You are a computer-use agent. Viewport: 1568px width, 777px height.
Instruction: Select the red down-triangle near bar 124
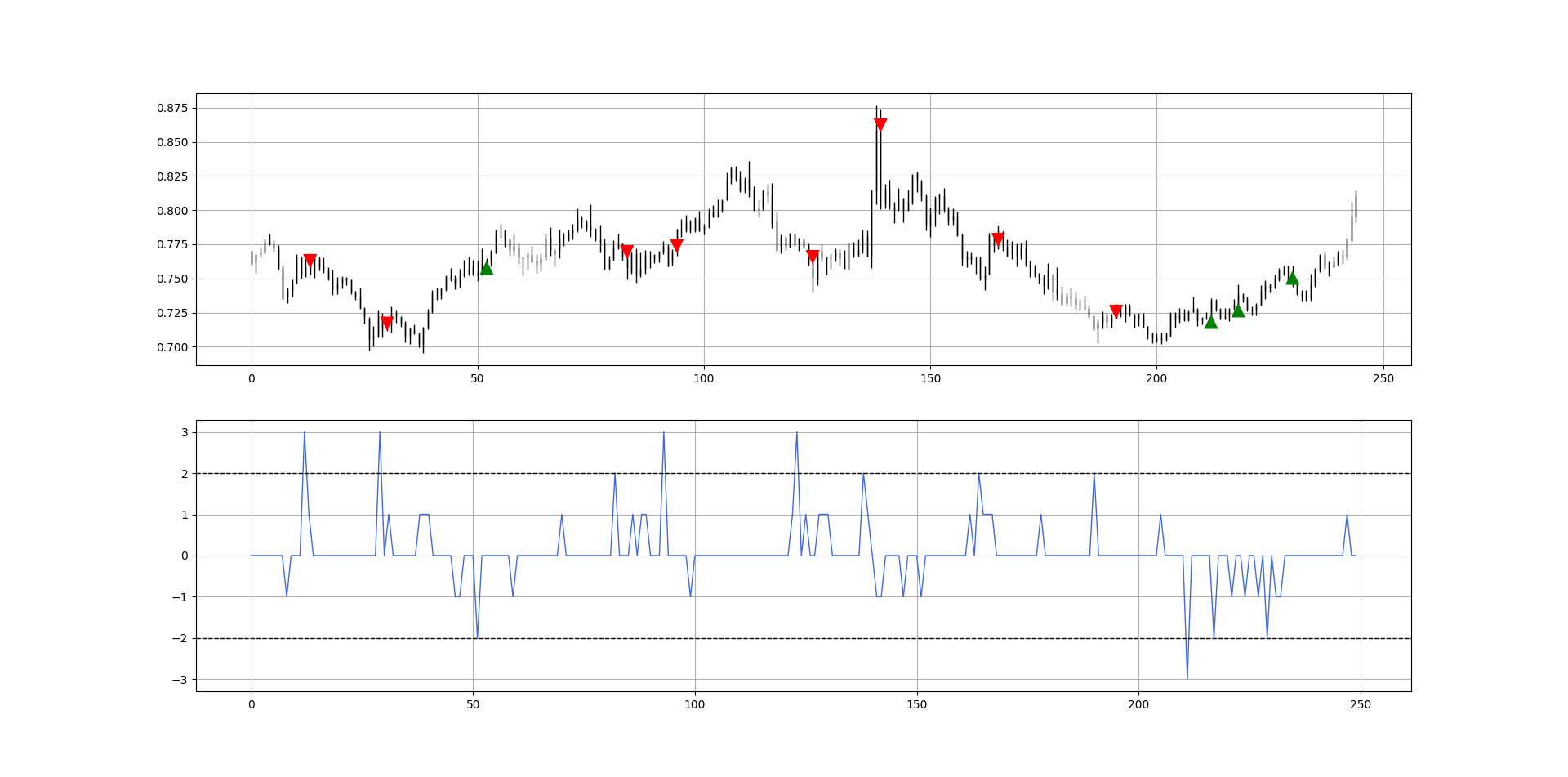pos(813,256)
